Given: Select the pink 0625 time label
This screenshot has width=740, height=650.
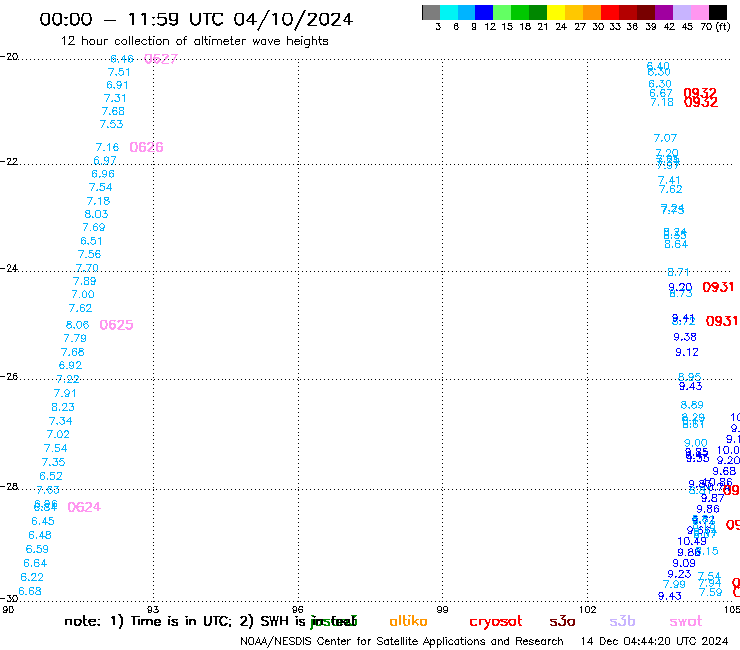Looking at the screenshot, I should click(x=117, y=325).
